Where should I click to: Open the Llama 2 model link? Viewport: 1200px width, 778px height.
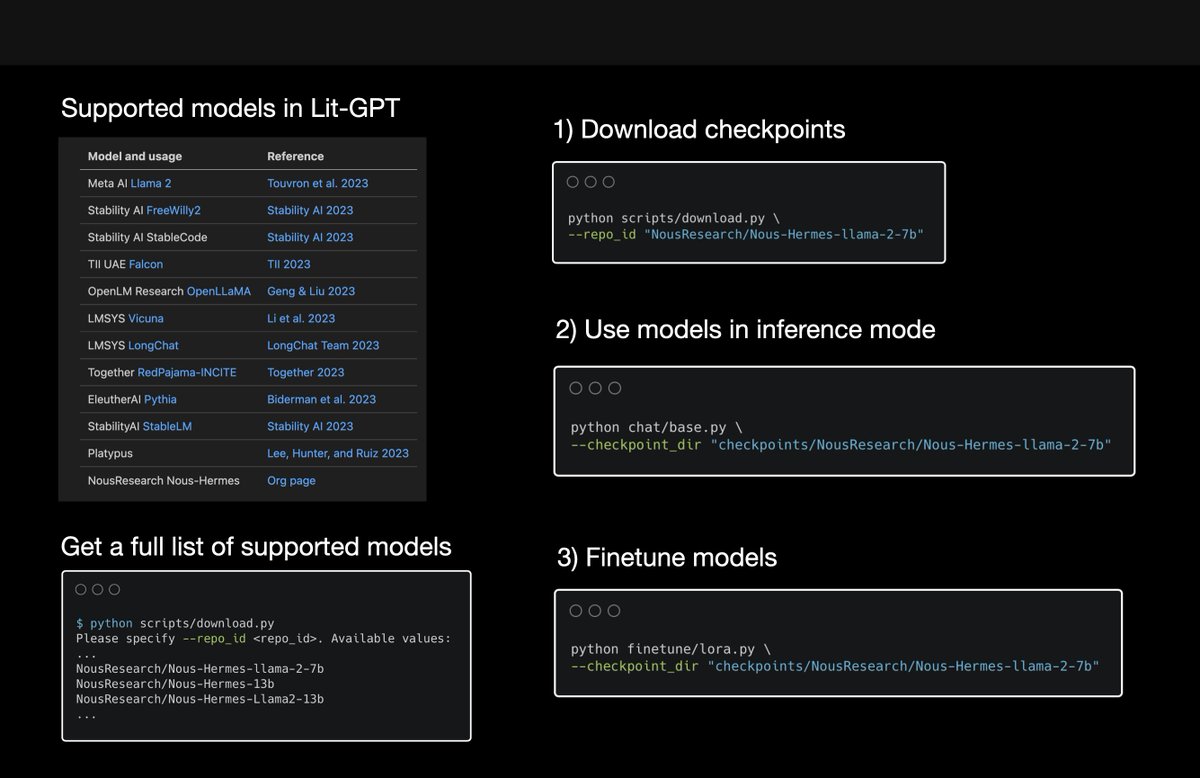click(151, 183)
